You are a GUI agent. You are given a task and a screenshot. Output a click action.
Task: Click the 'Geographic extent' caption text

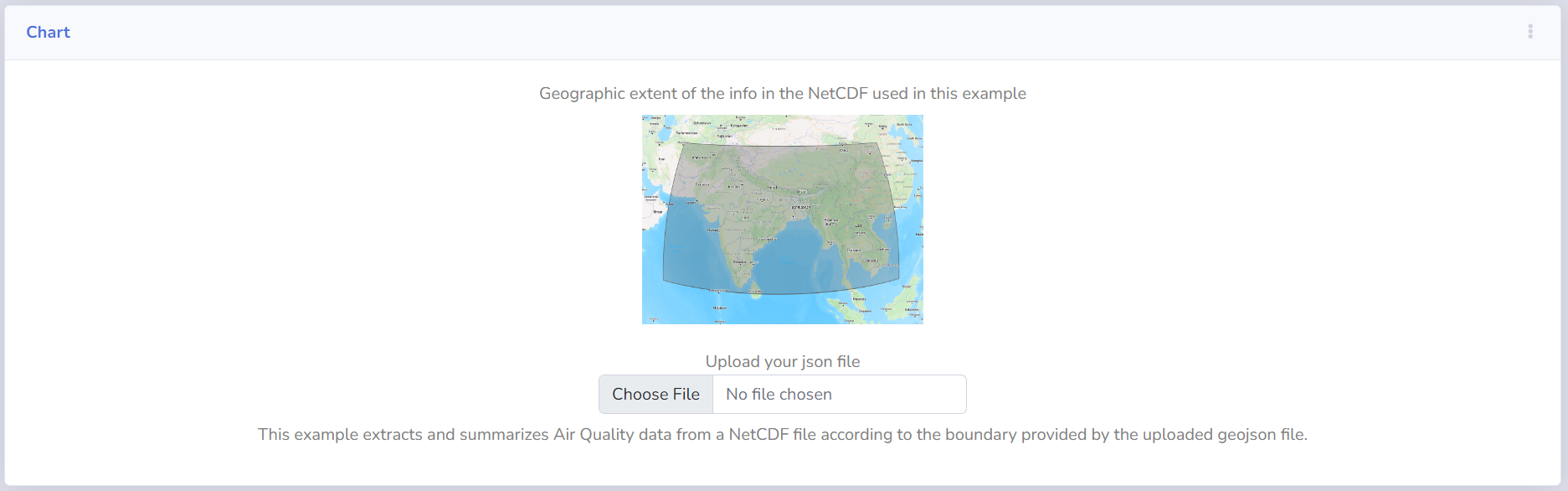click(782, 94)
